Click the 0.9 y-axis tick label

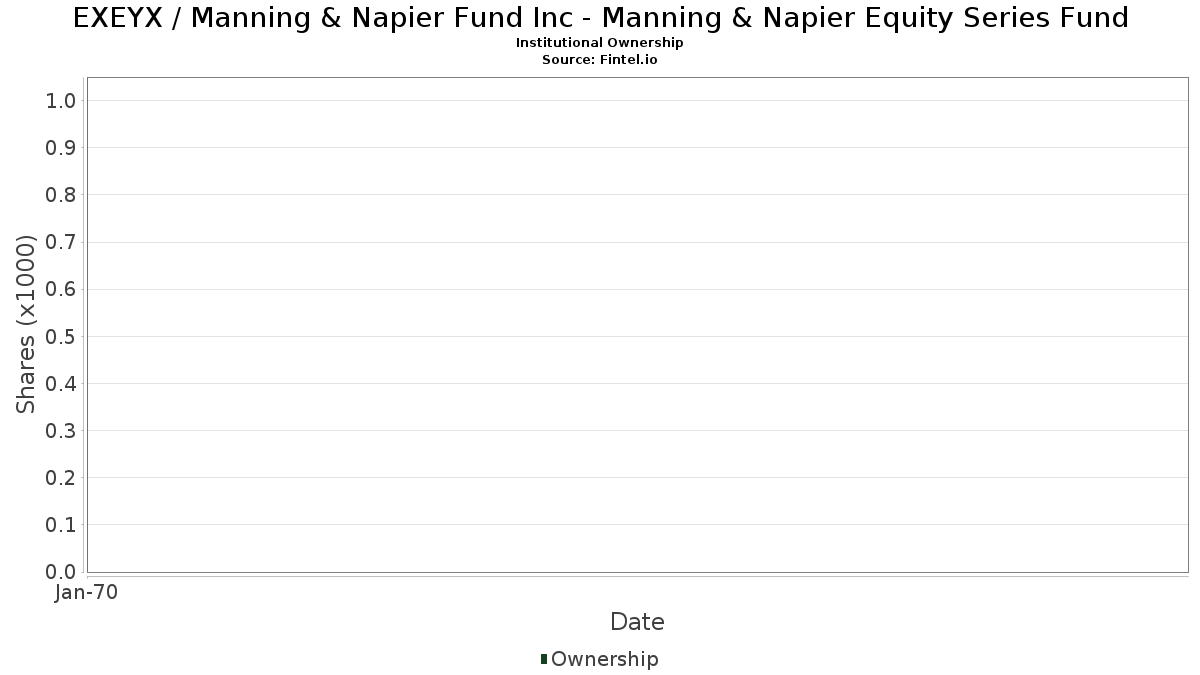click(x=61, y=148)
